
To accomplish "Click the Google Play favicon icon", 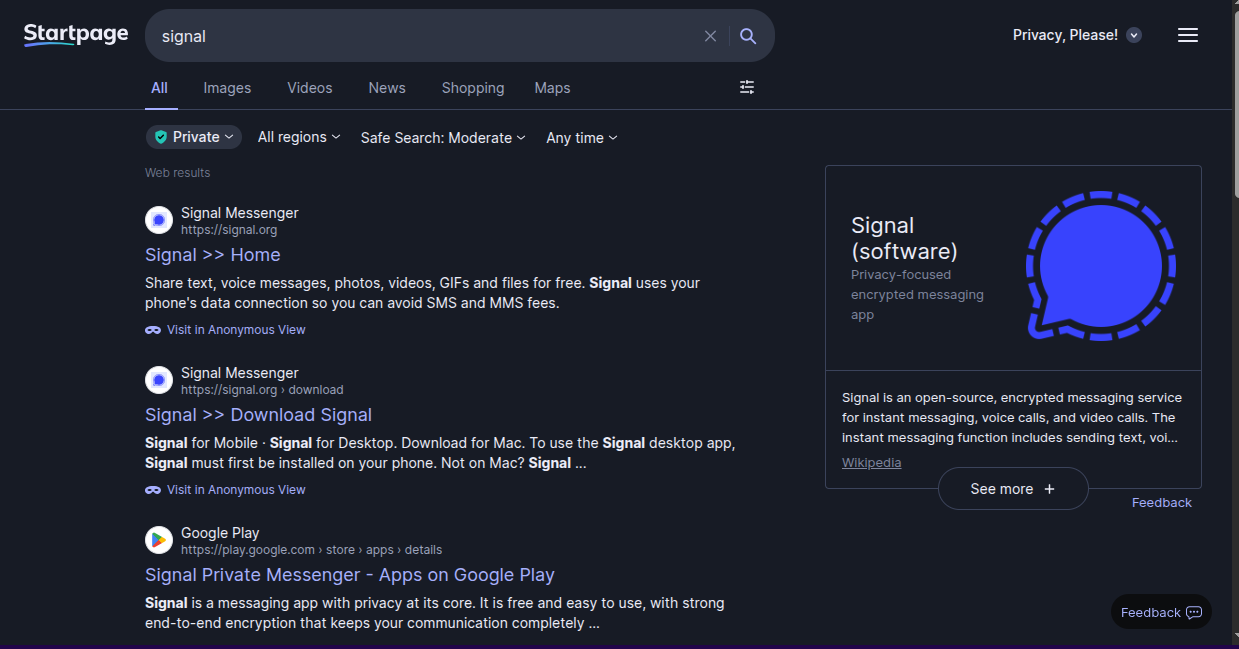I will pos(159,540).
